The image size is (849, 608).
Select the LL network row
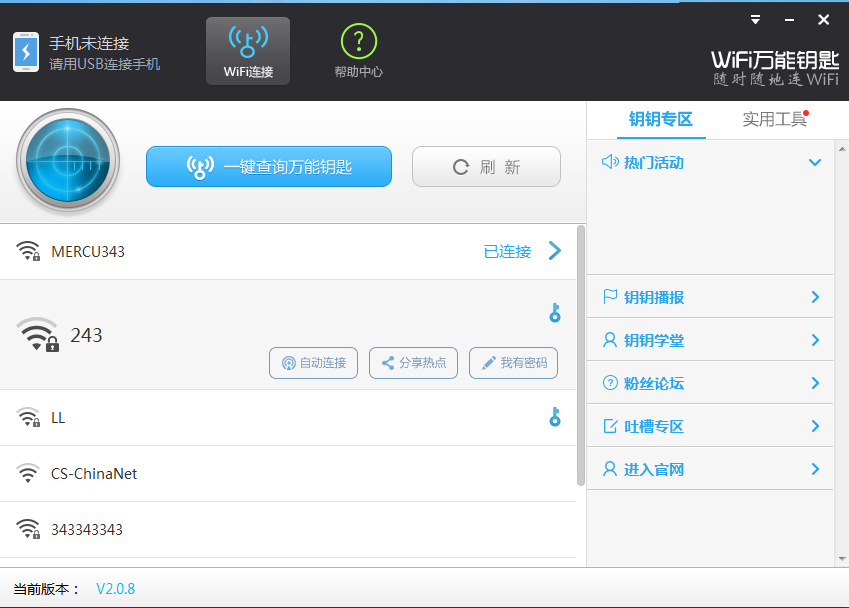click(288, 418)
